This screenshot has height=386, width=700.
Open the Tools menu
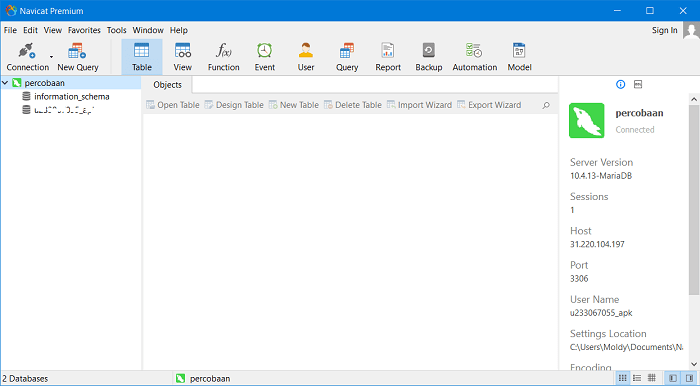pos(117,30)
